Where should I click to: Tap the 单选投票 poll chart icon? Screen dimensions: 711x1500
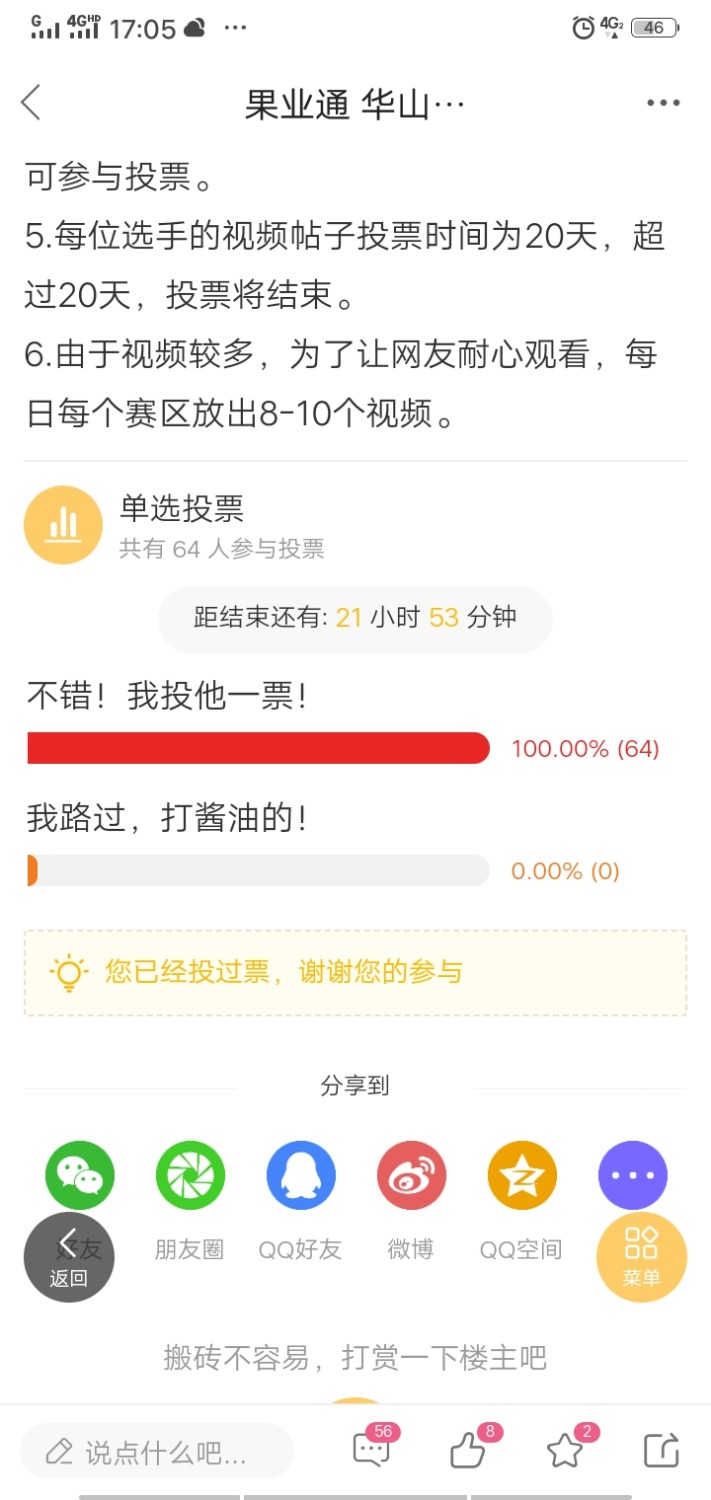tap(63, 525)
